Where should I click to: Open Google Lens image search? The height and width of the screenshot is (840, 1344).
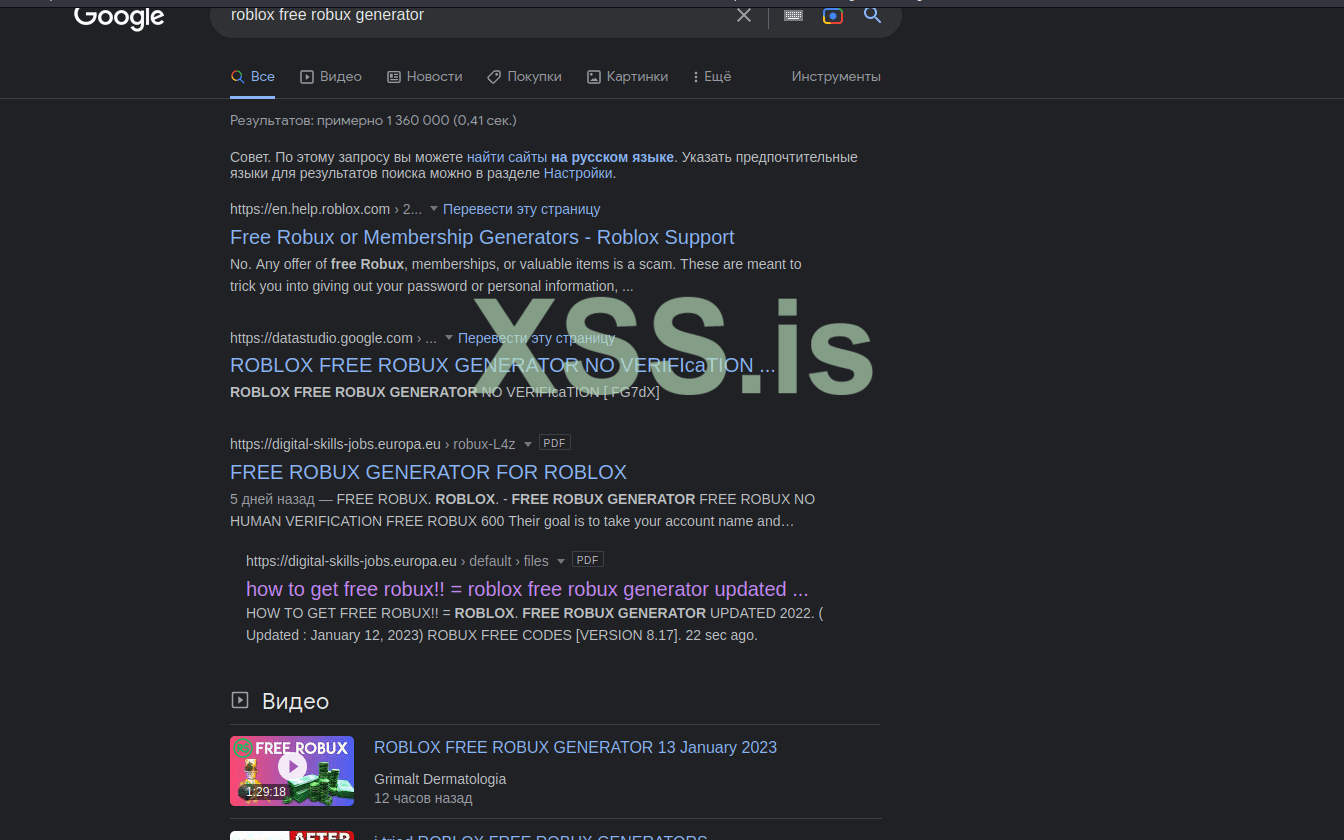tap(832, 15)
